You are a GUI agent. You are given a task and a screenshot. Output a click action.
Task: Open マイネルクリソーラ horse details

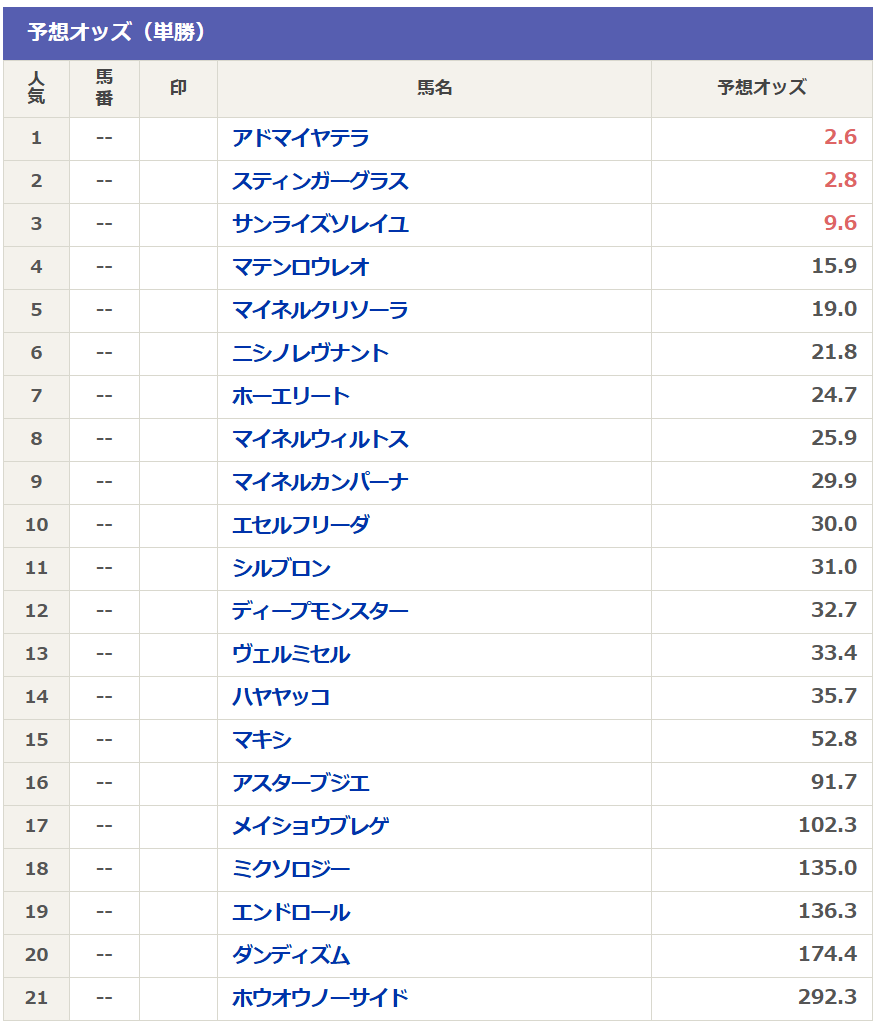tap(320, 310)
